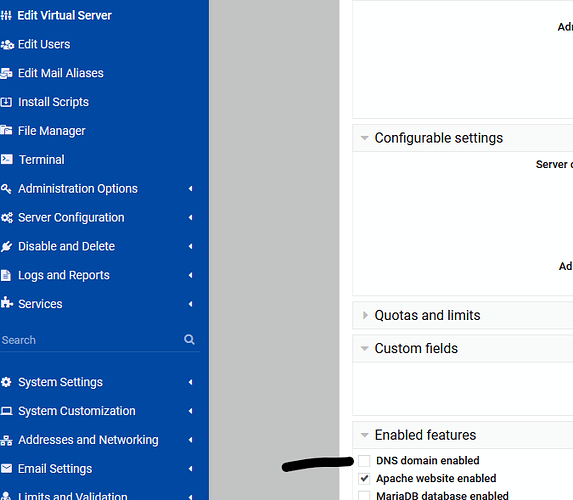
Task: Click the Email Settings envelope icon
Action: click(7, 469)
